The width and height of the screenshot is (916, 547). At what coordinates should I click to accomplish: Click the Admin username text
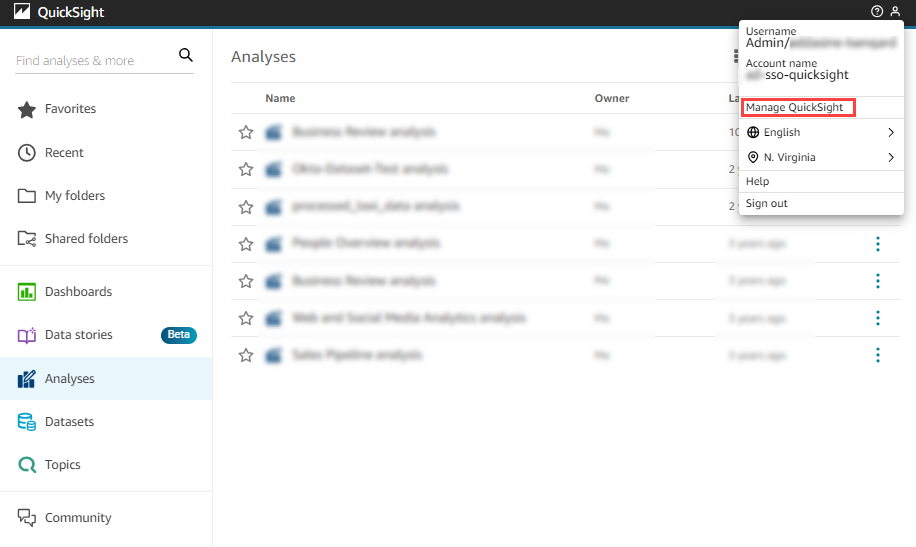768,43
